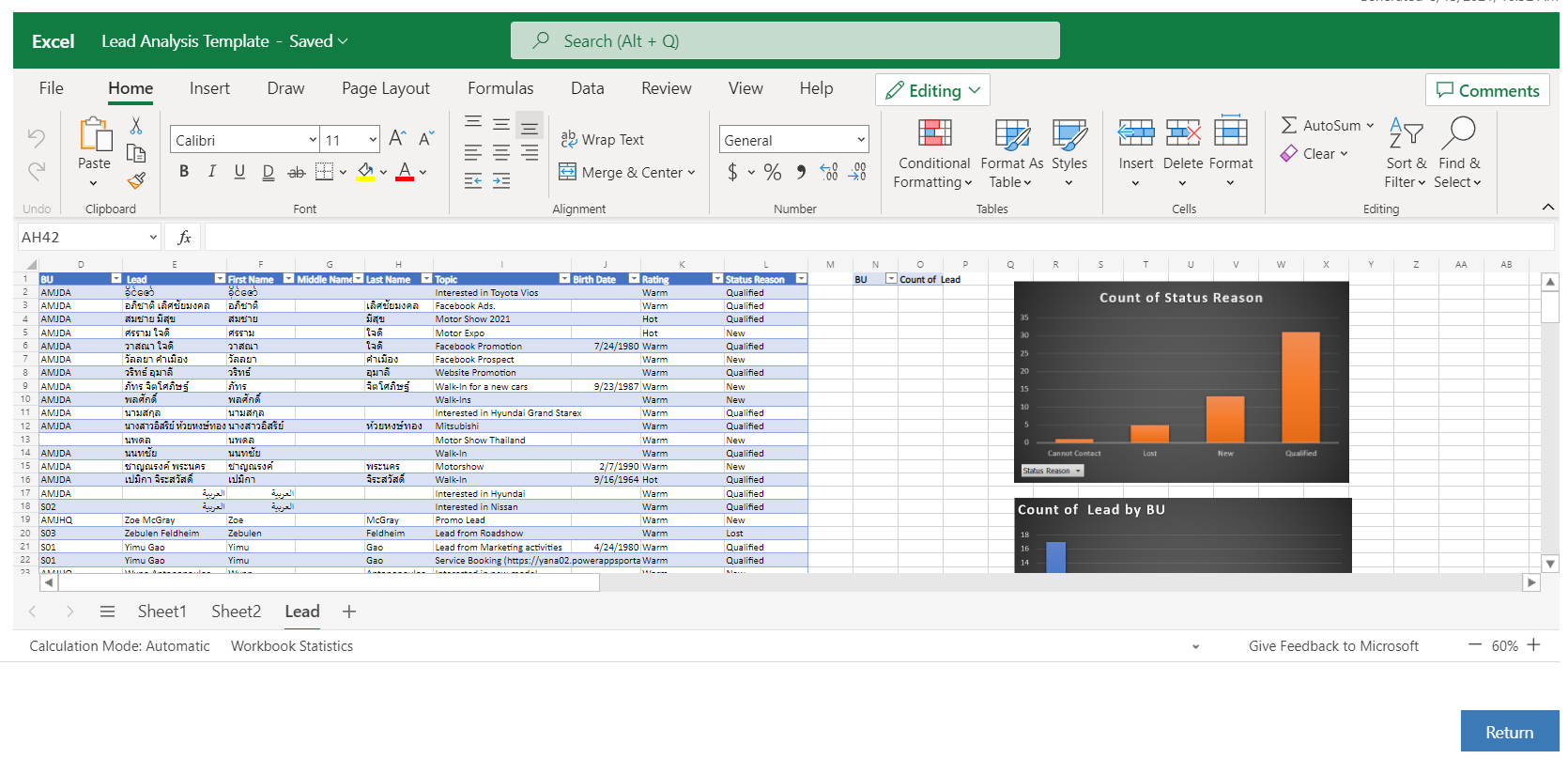This screenshot has width=1568, height=759.
Task: Click the yellow fill color button
Action: (366, 172)
